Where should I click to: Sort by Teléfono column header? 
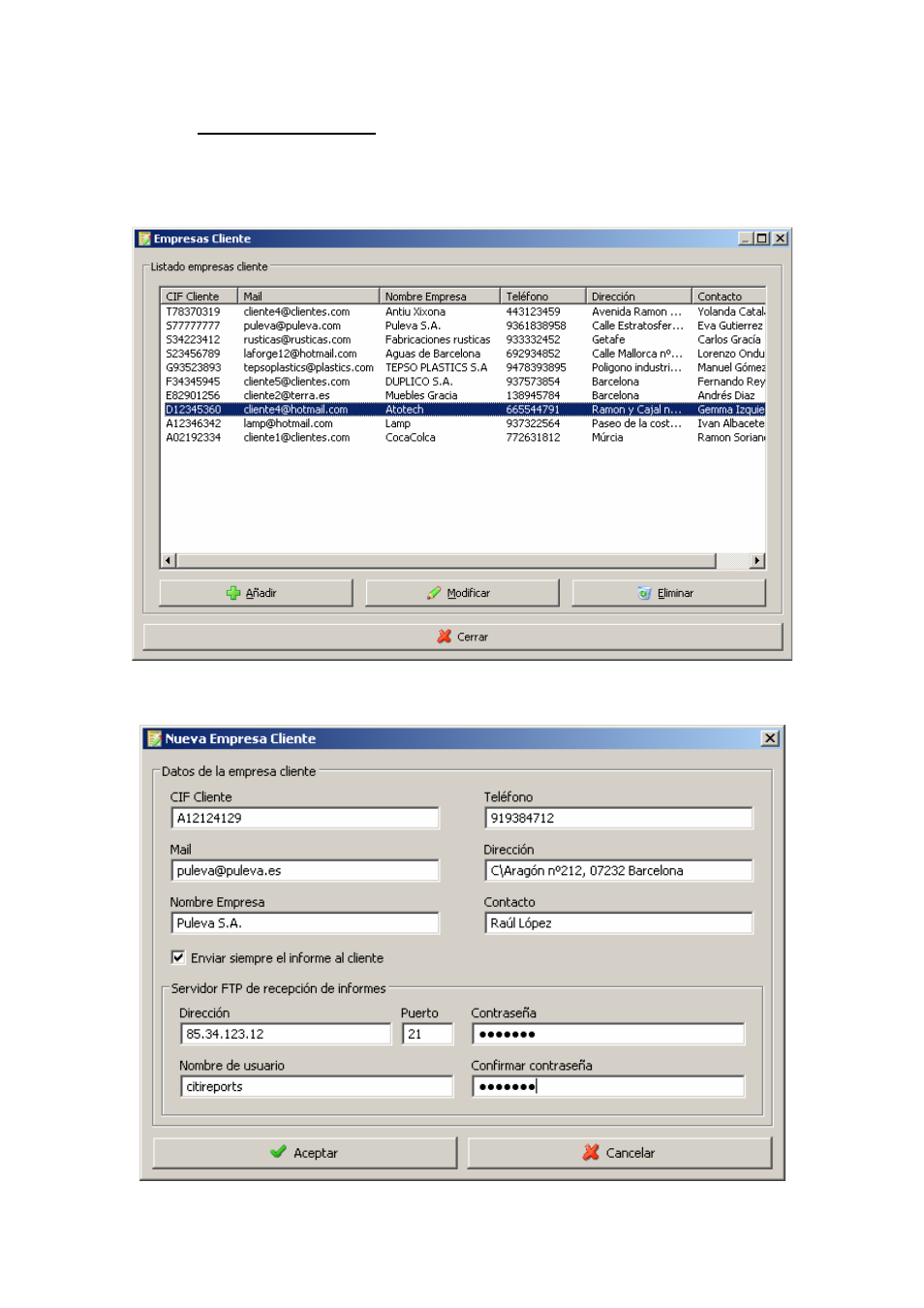[x=543, y=296]
